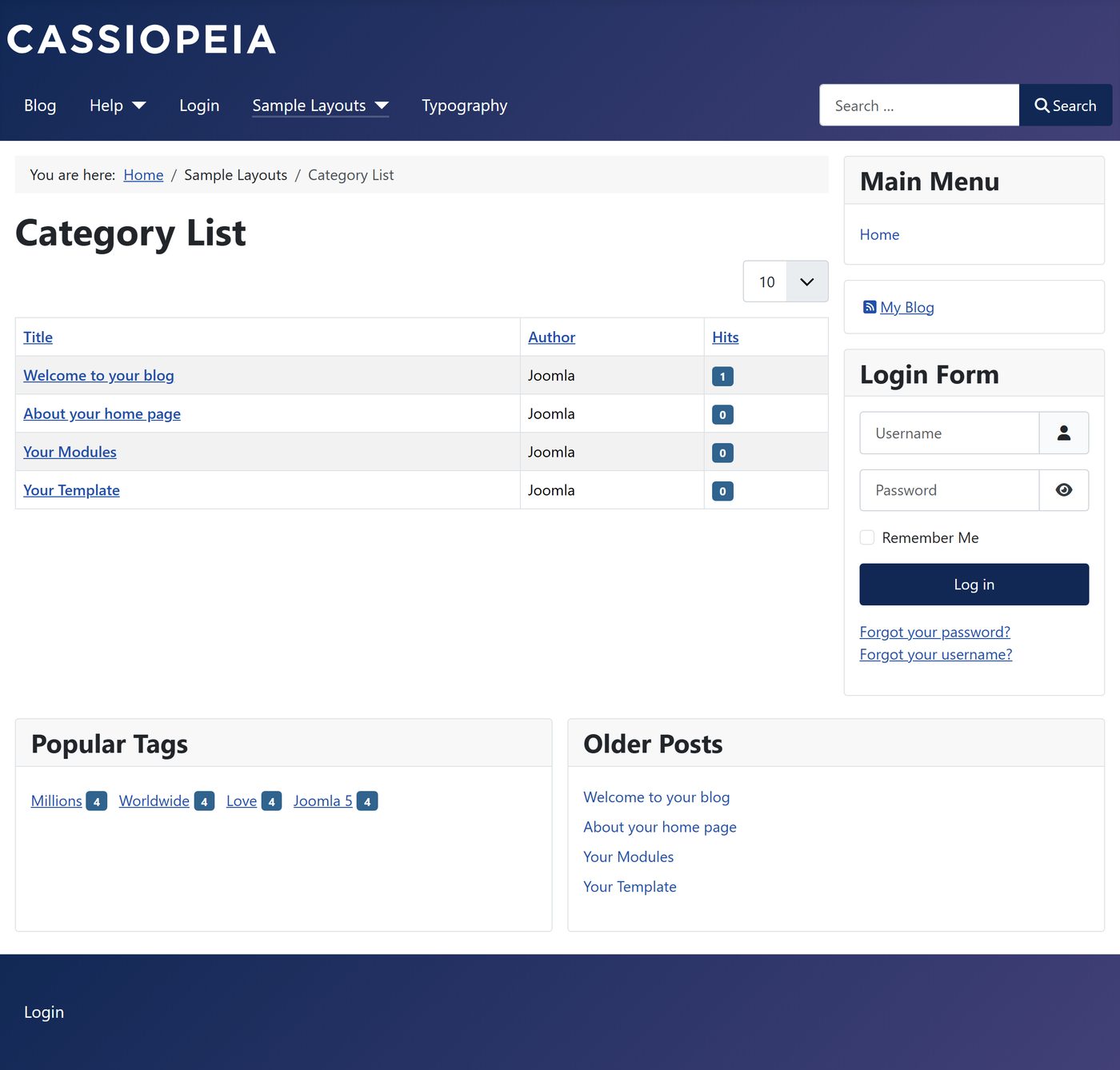Screen dimensions: 1120x1070
Task: Click Home in the Main Menu
Action: pyautogui.click(x=879, y=234)
